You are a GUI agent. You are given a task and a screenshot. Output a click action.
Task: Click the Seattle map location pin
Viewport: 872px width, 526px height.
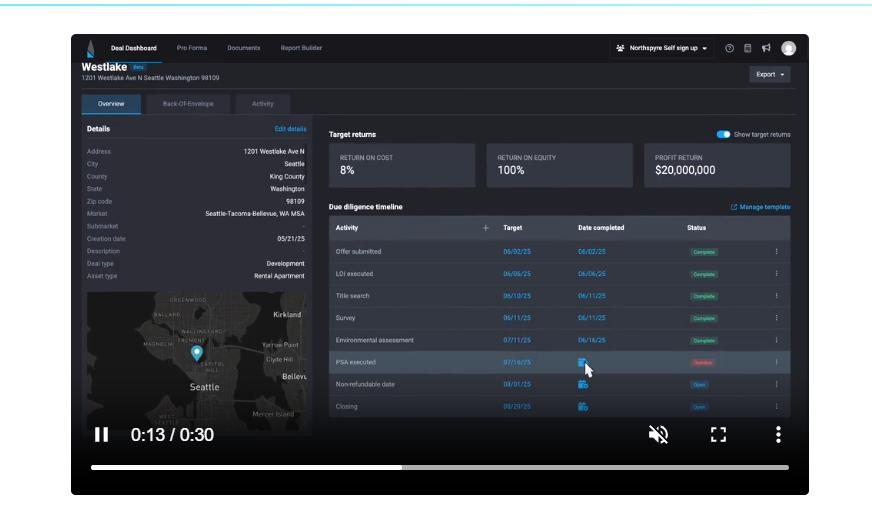point(197,353)
